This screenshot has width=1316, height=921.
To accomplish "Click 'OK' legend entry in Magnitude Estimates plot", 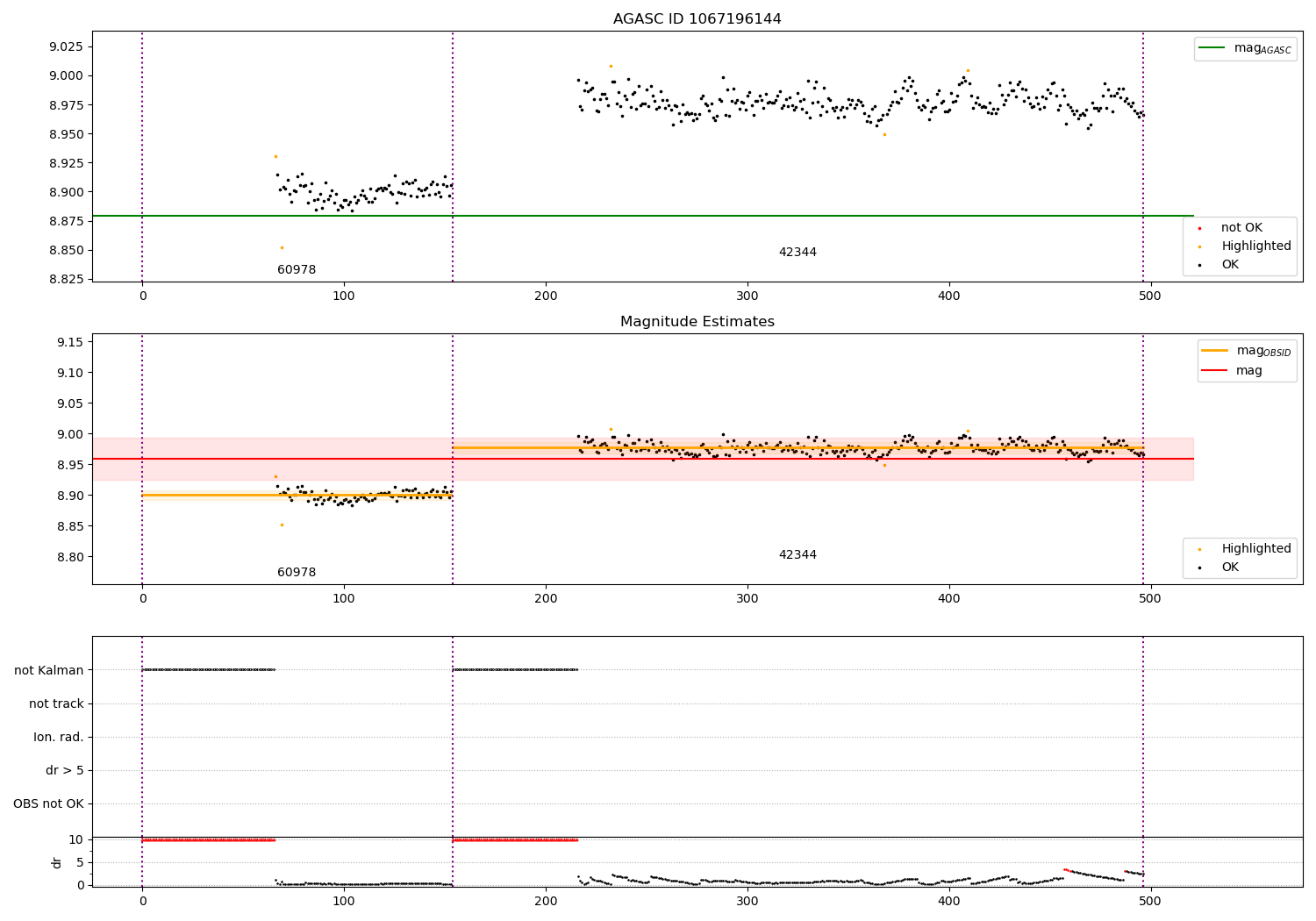I will click(x=1230, y=568).
